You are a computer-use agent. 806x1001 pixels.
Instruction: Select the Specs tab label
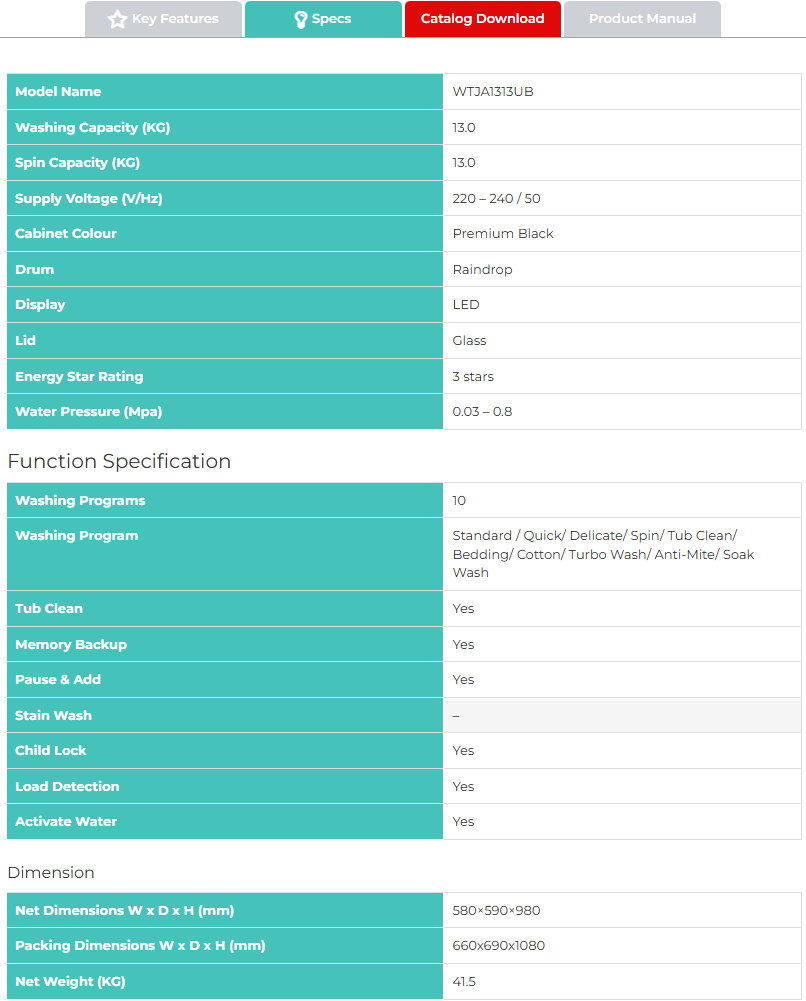point(331,19)
